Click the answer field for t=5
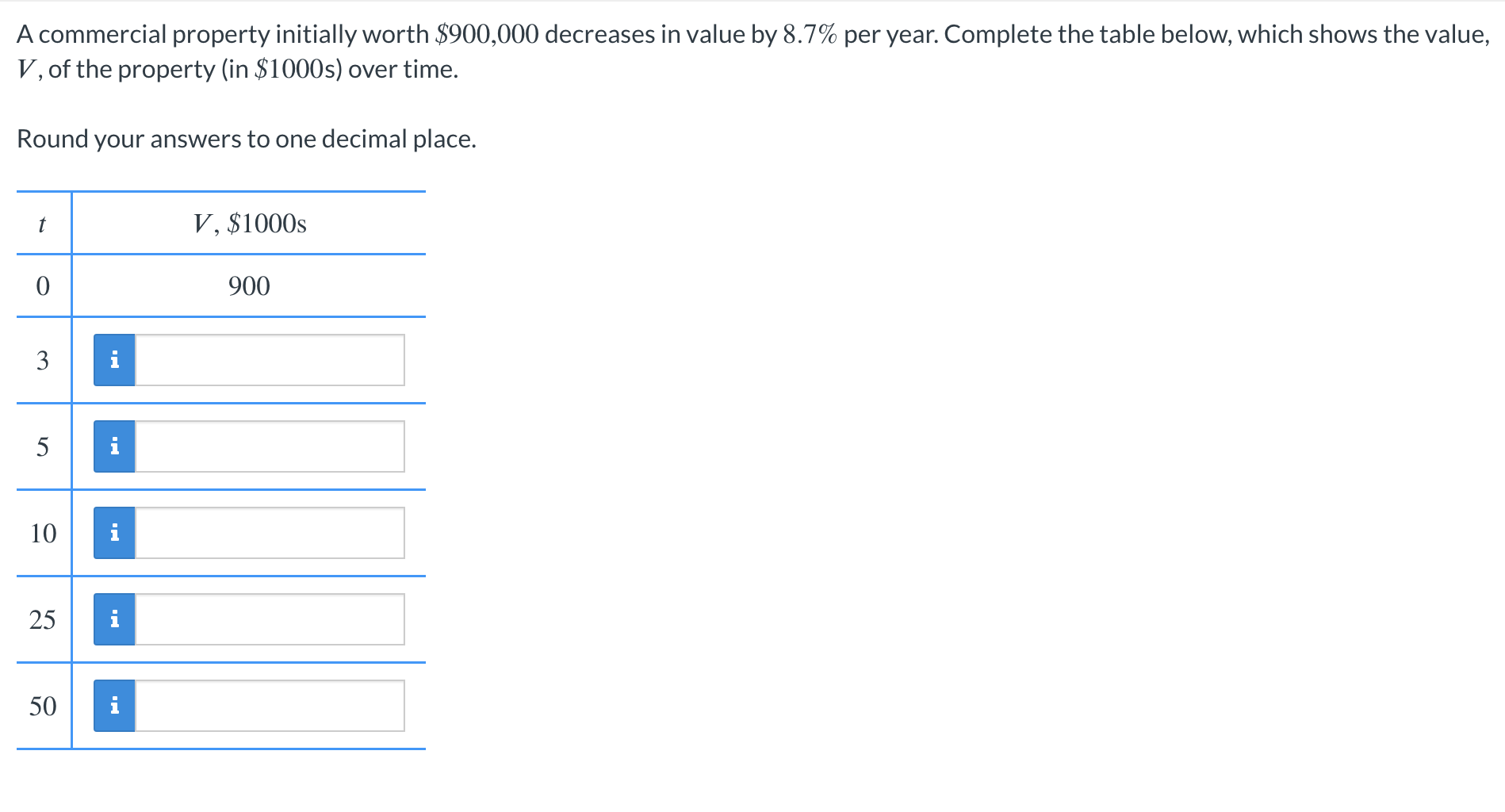The height and width of the screenshot is (812, 1505). coord(270,446)
